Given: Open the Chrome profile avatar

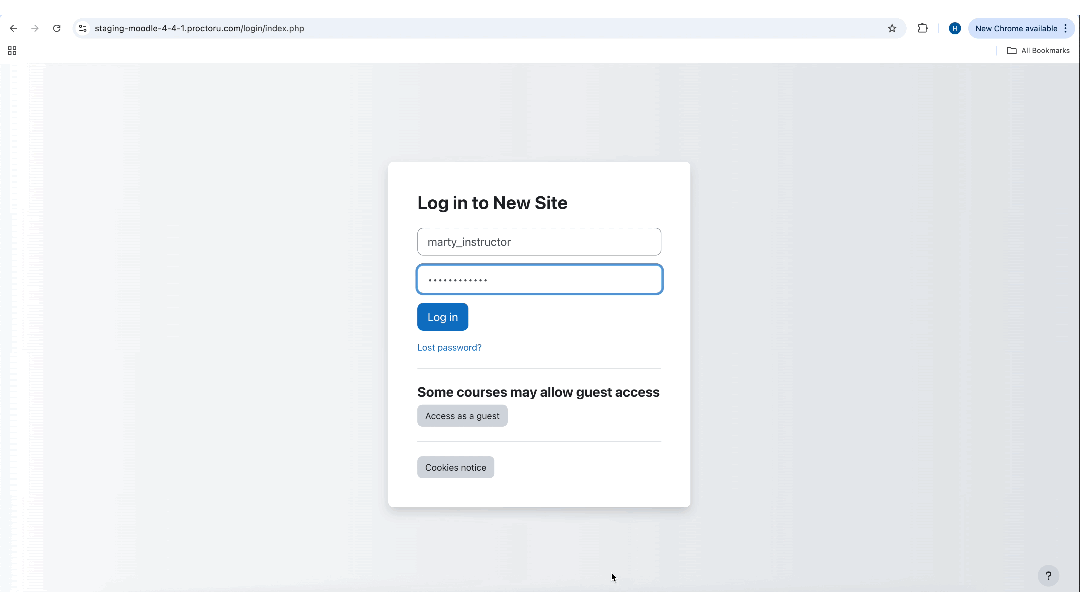Looking at the screenshot, I should pos(955,28).
